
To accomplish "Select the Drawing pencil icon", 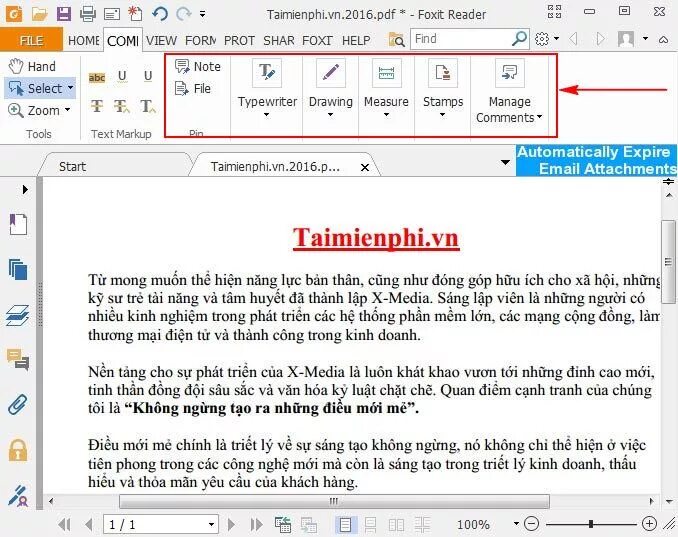I will pyautogui.click(x=330, y=73).
